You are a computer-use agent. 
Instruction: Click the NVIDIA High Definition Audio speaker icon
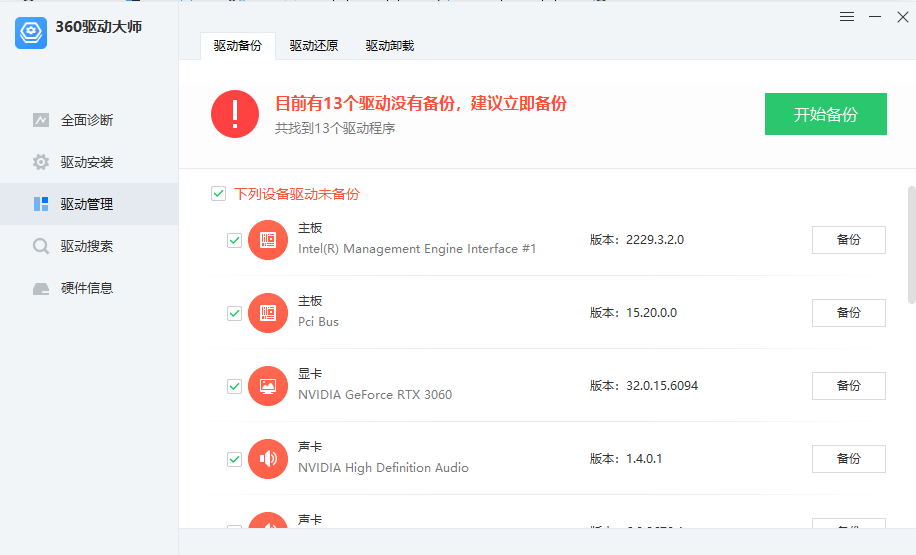268,459
